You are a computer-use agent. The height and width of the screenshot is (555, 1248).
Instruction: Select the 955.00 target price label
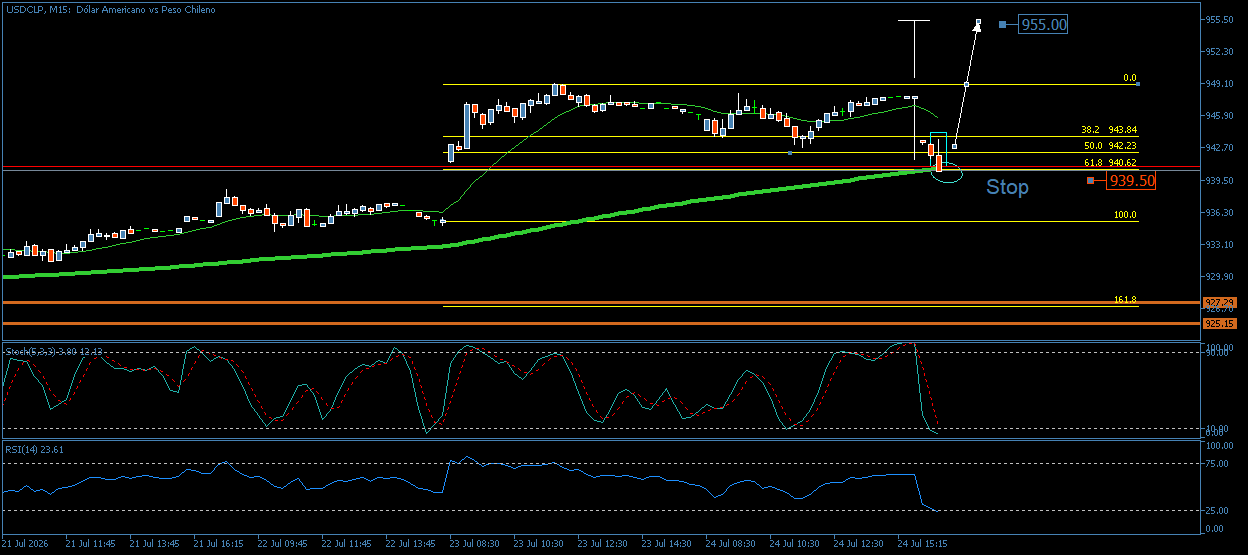click(x=1043, y=24)
